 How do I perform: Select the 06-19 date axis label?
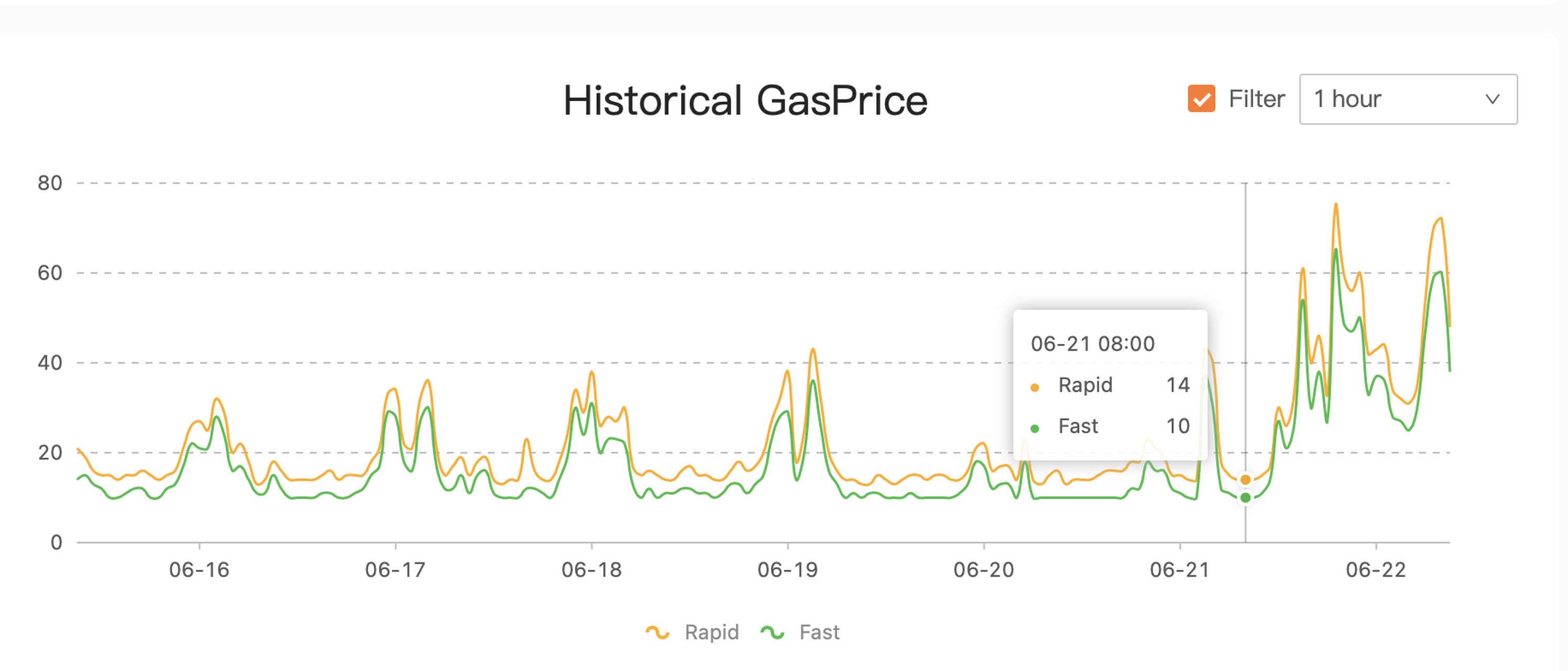click(x=787, y=570)
